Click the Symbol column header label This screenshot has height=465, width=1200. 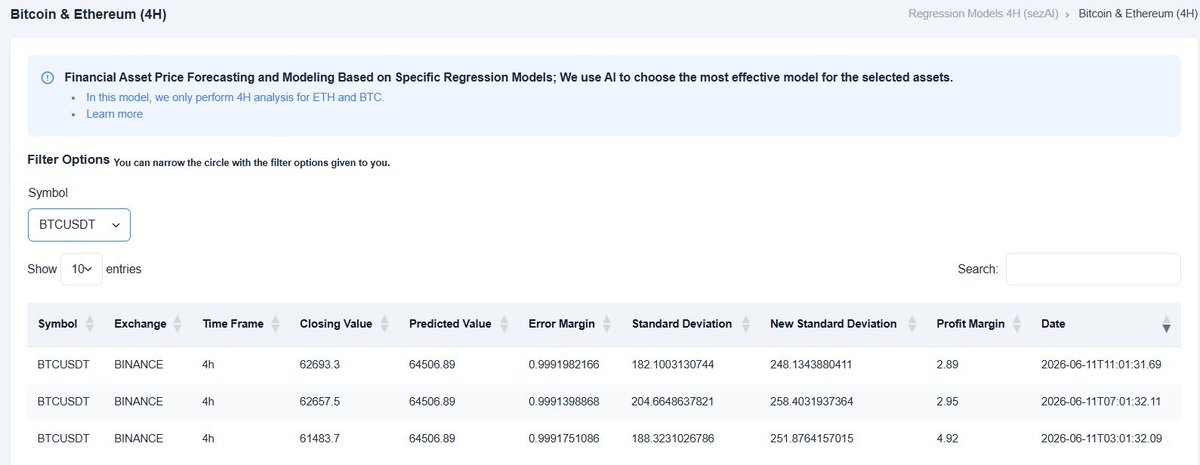click(57, 324)
